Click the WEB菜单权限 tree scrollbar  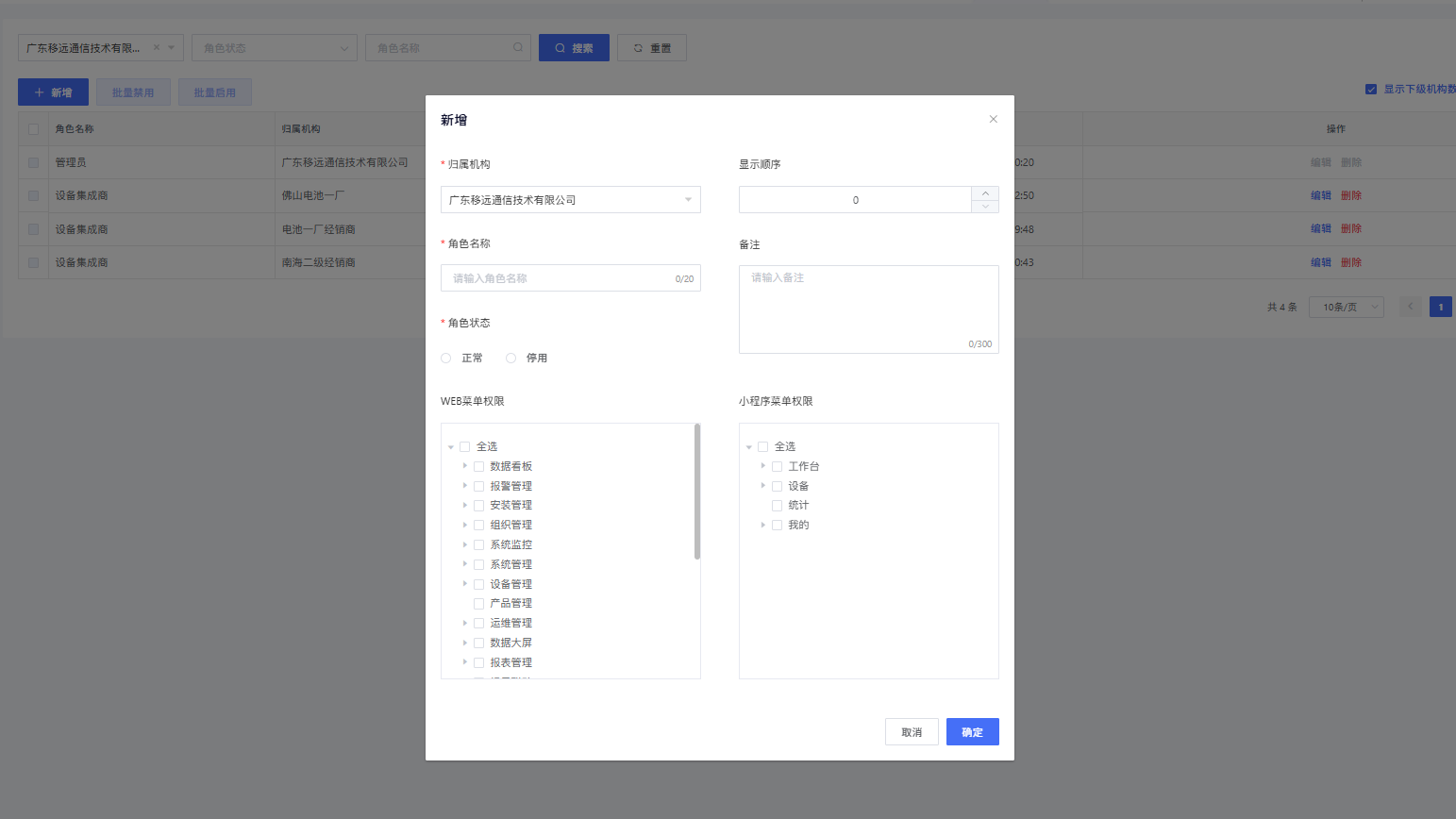pyautogui.click(x=697, y=492)
